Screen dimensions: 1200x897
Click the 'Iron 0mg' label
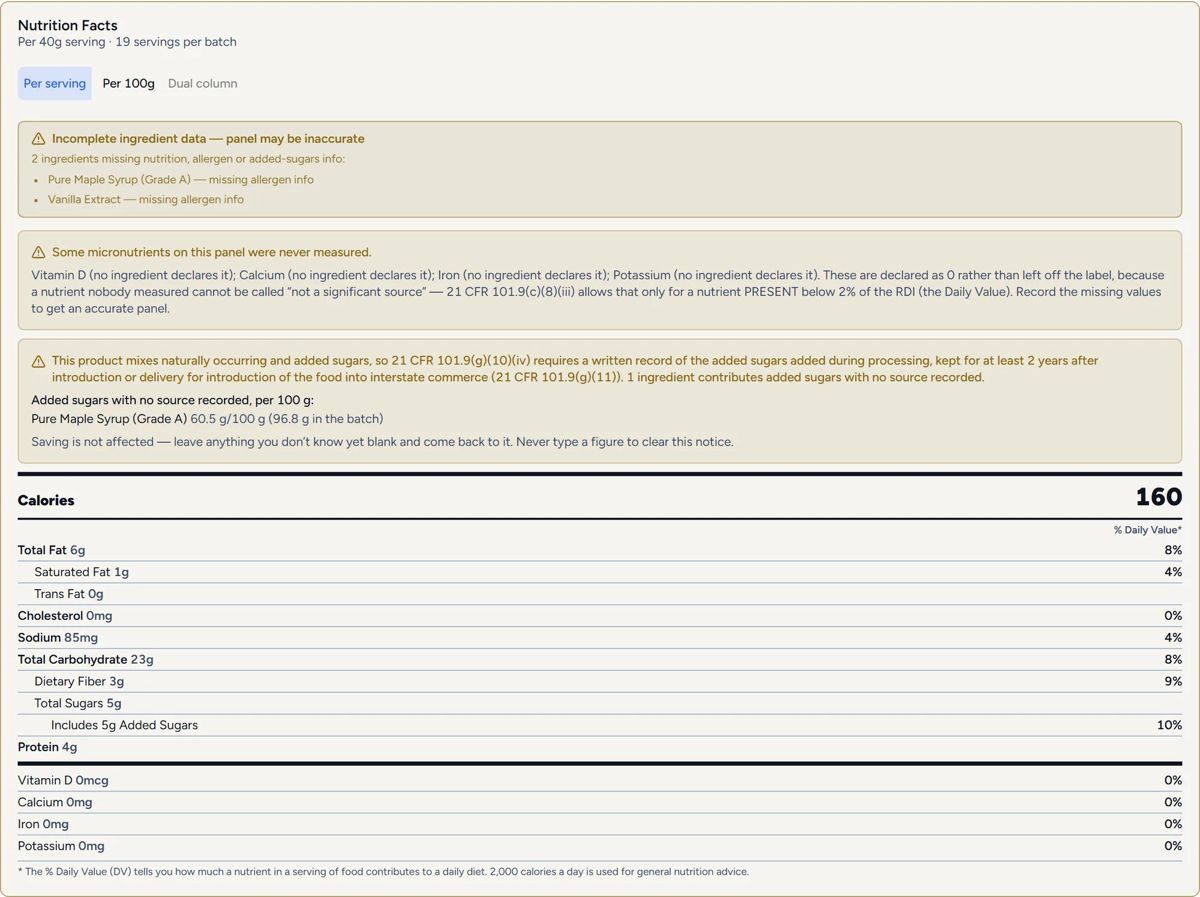(44, 825)
